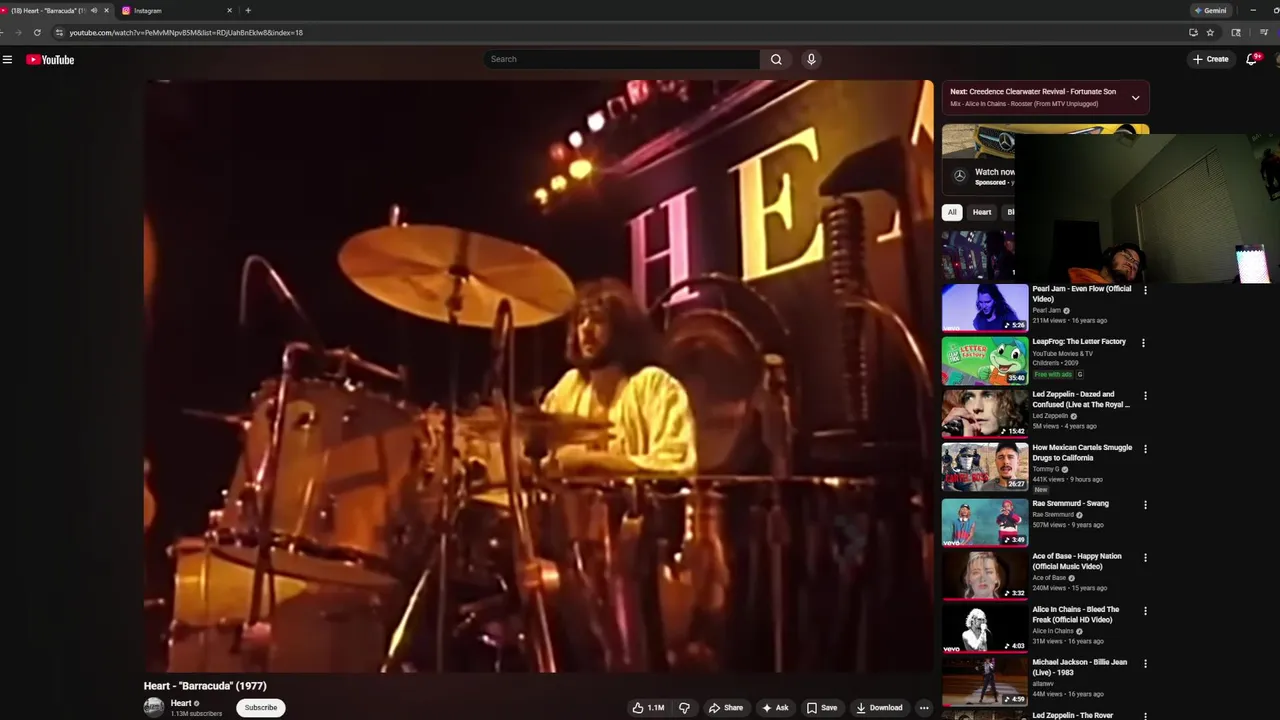Open options menu for Pearl Jam Even Flow
The image size is (1280, 720).
tap(1145, 290)
